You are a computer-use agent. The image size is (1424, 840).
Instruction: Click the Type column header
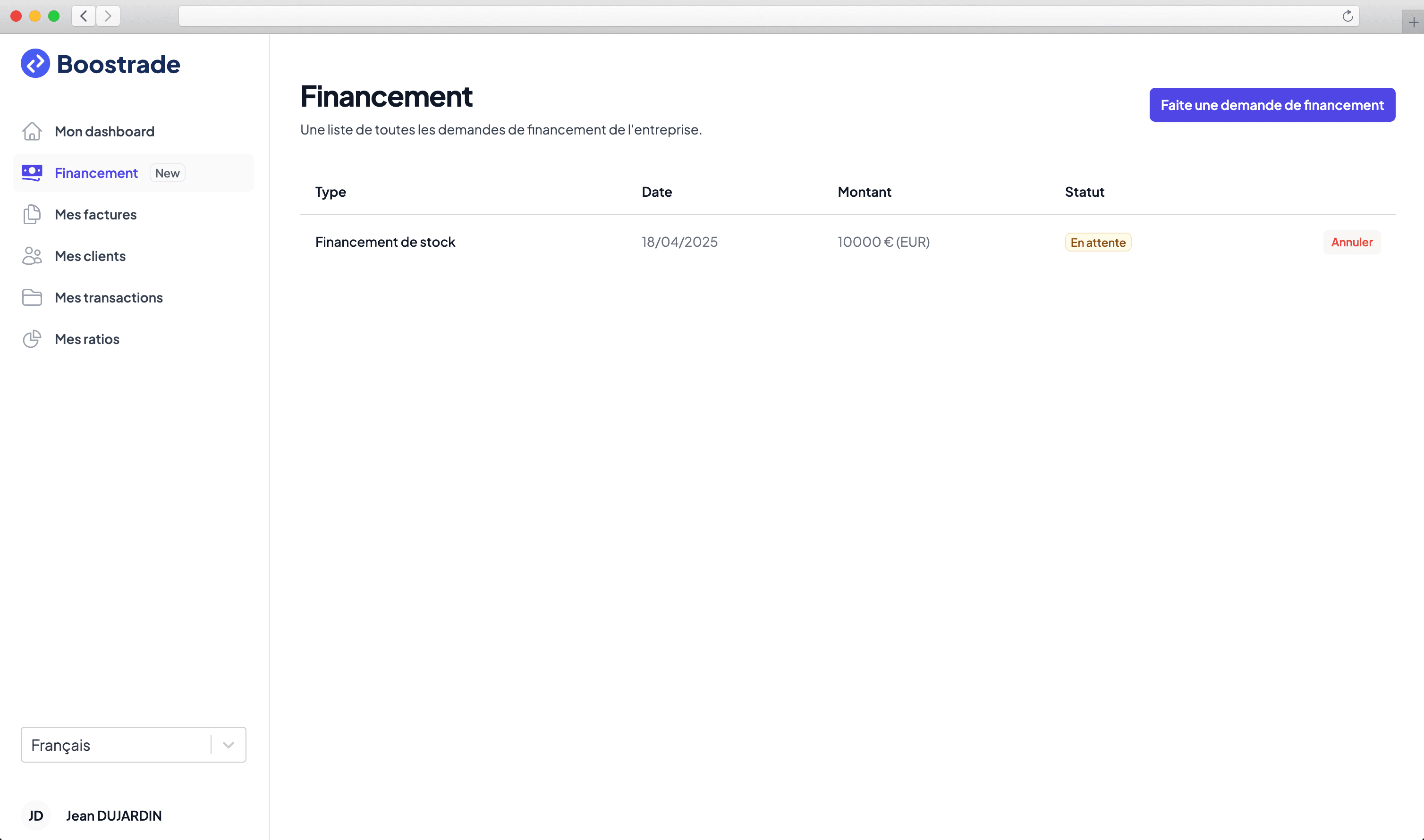point(331,192)
